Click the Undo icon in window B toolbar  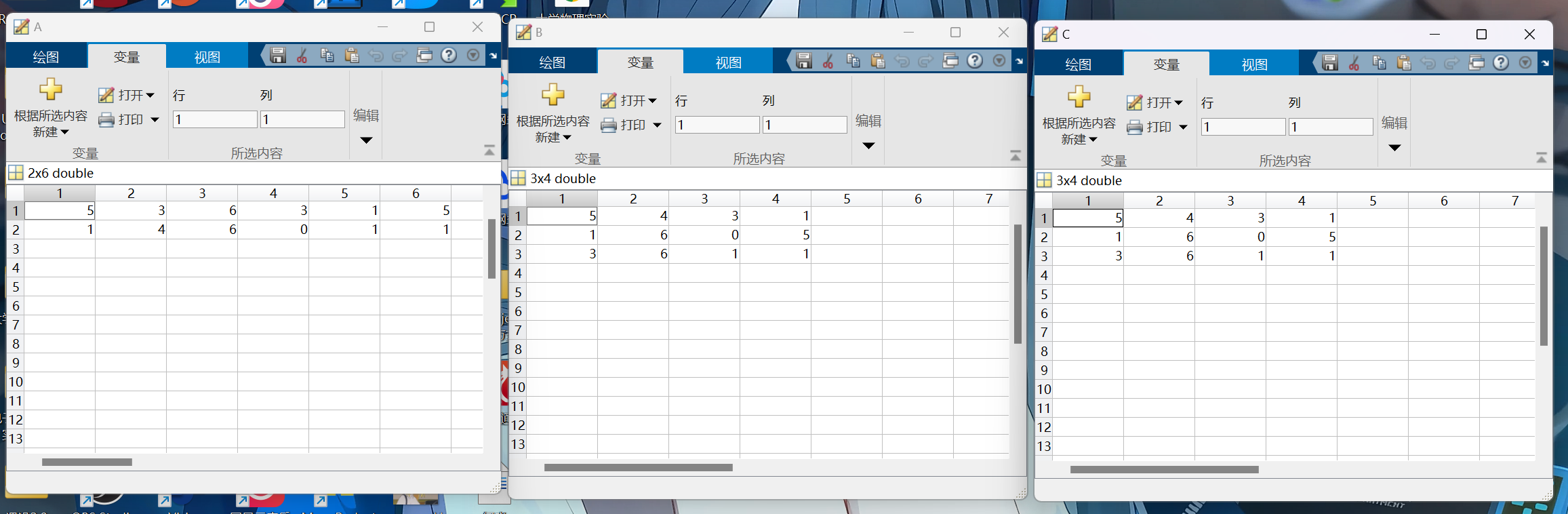point(902,61)
